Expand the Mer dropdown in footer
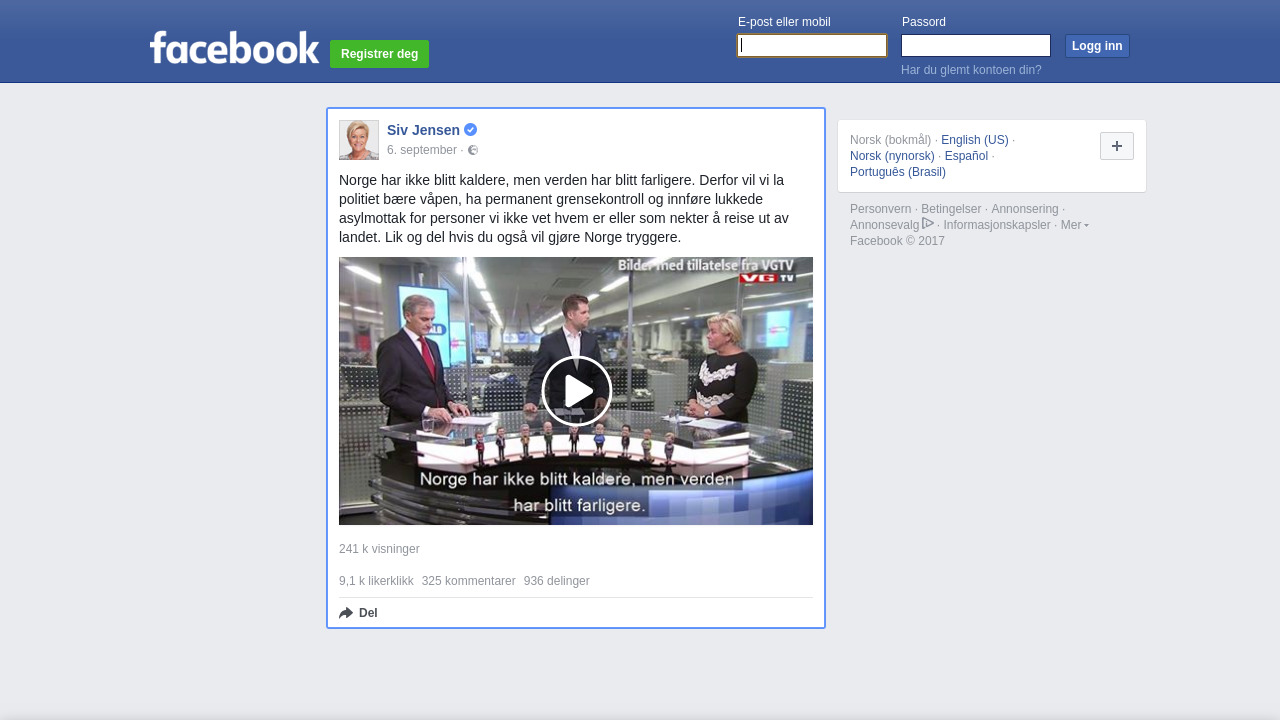The width and height of the screenshot is (1280, 720). point(1074,225)
